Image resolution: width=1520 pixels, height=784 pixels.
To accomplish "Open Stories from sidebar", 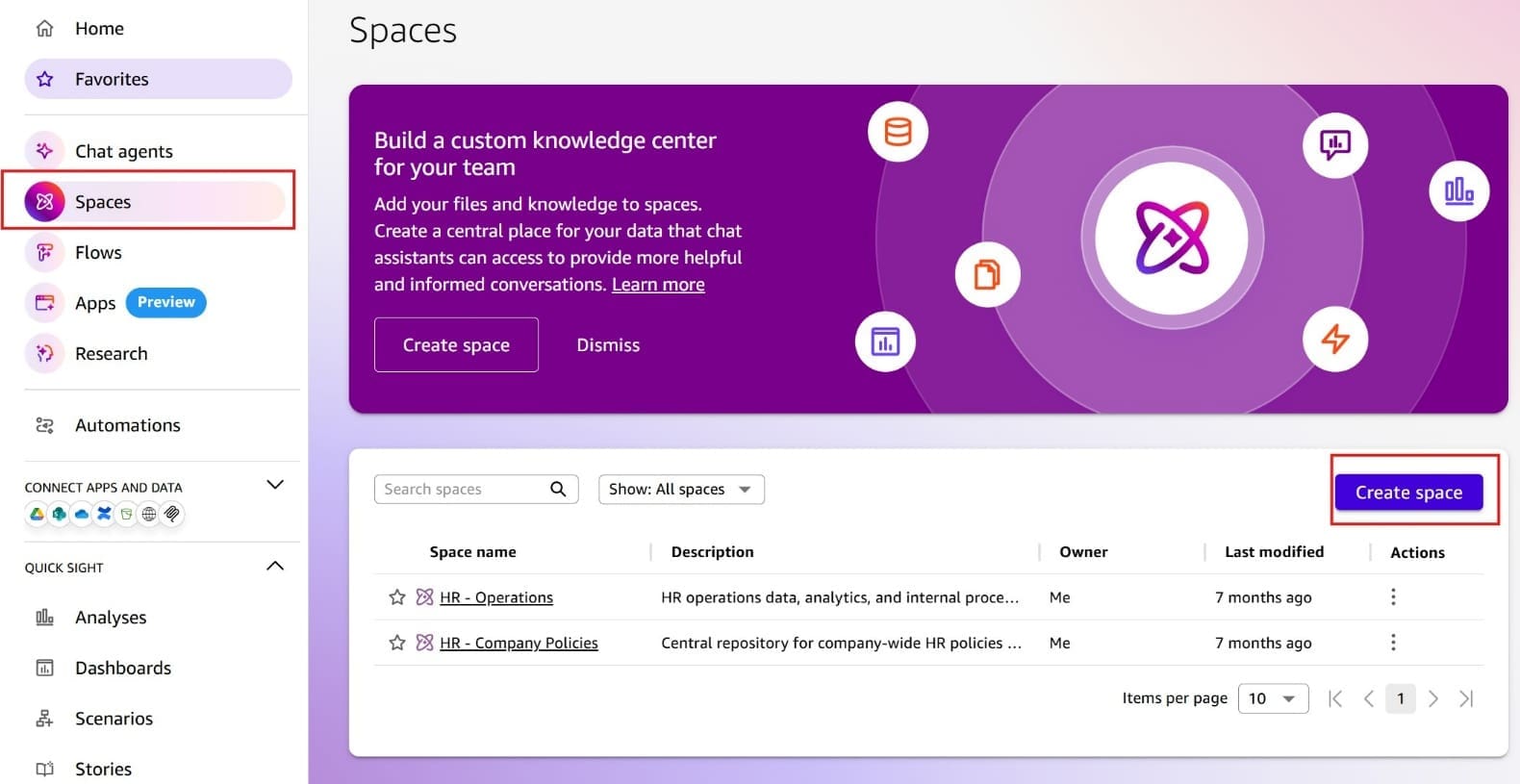I will [x=103, y=769].
